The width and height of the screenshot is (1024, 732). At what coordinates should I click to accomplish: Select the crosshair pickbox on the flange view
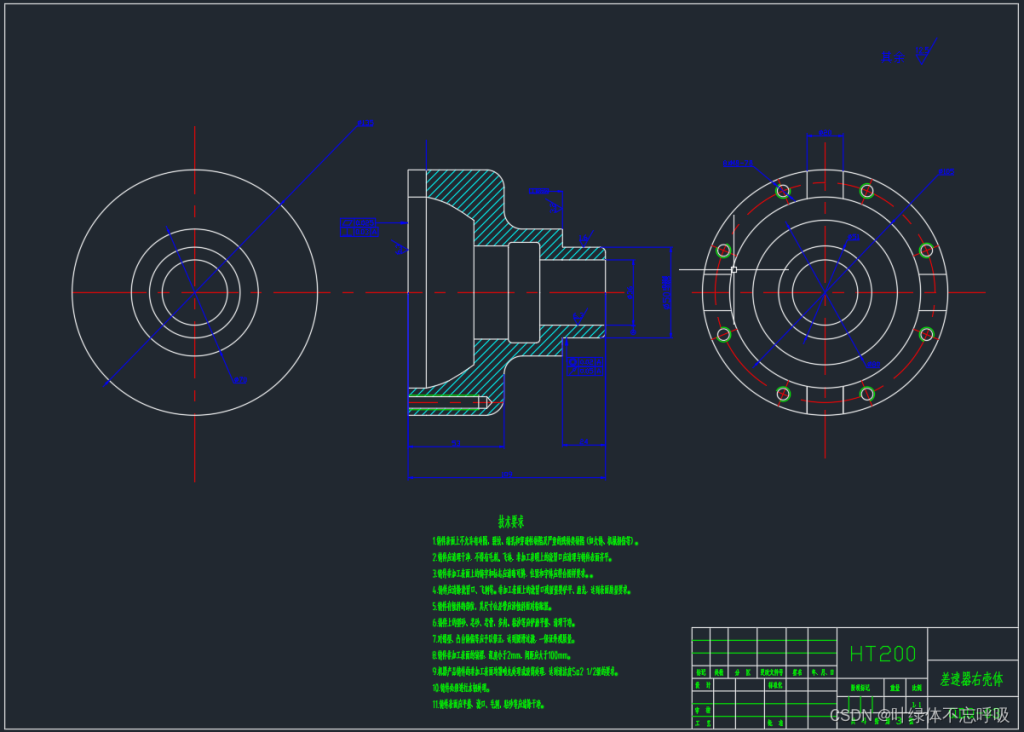(x=734, y=269)
